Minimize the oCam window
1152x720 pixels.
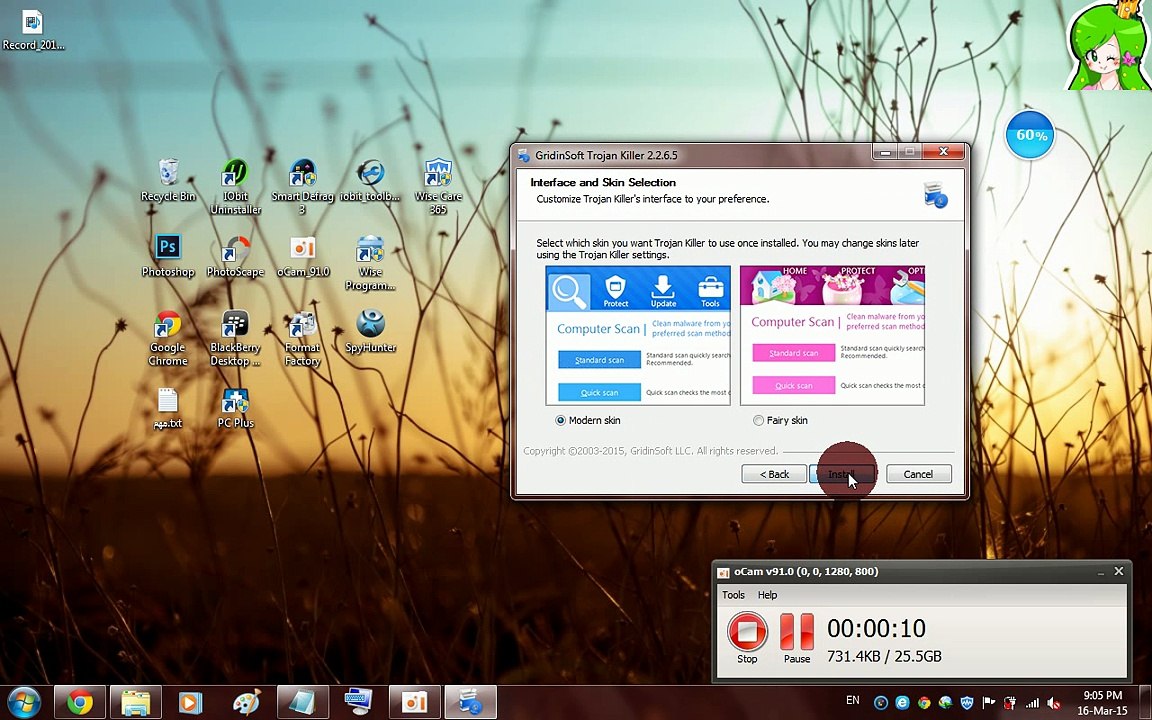[x=1101, y=572]
